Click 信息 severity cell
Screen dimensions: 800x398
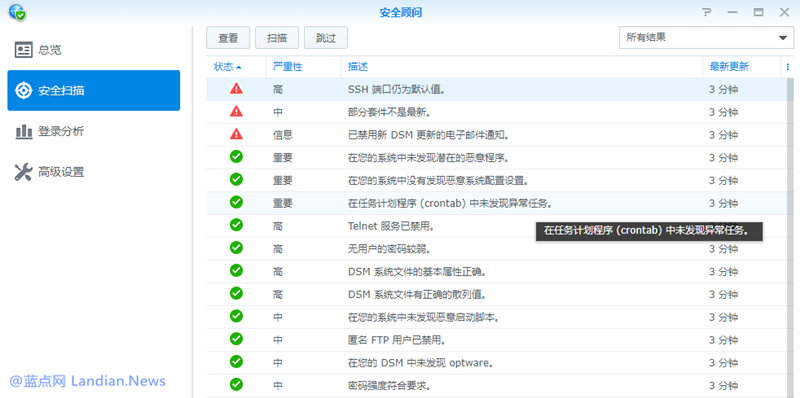[x=283, y=135]
